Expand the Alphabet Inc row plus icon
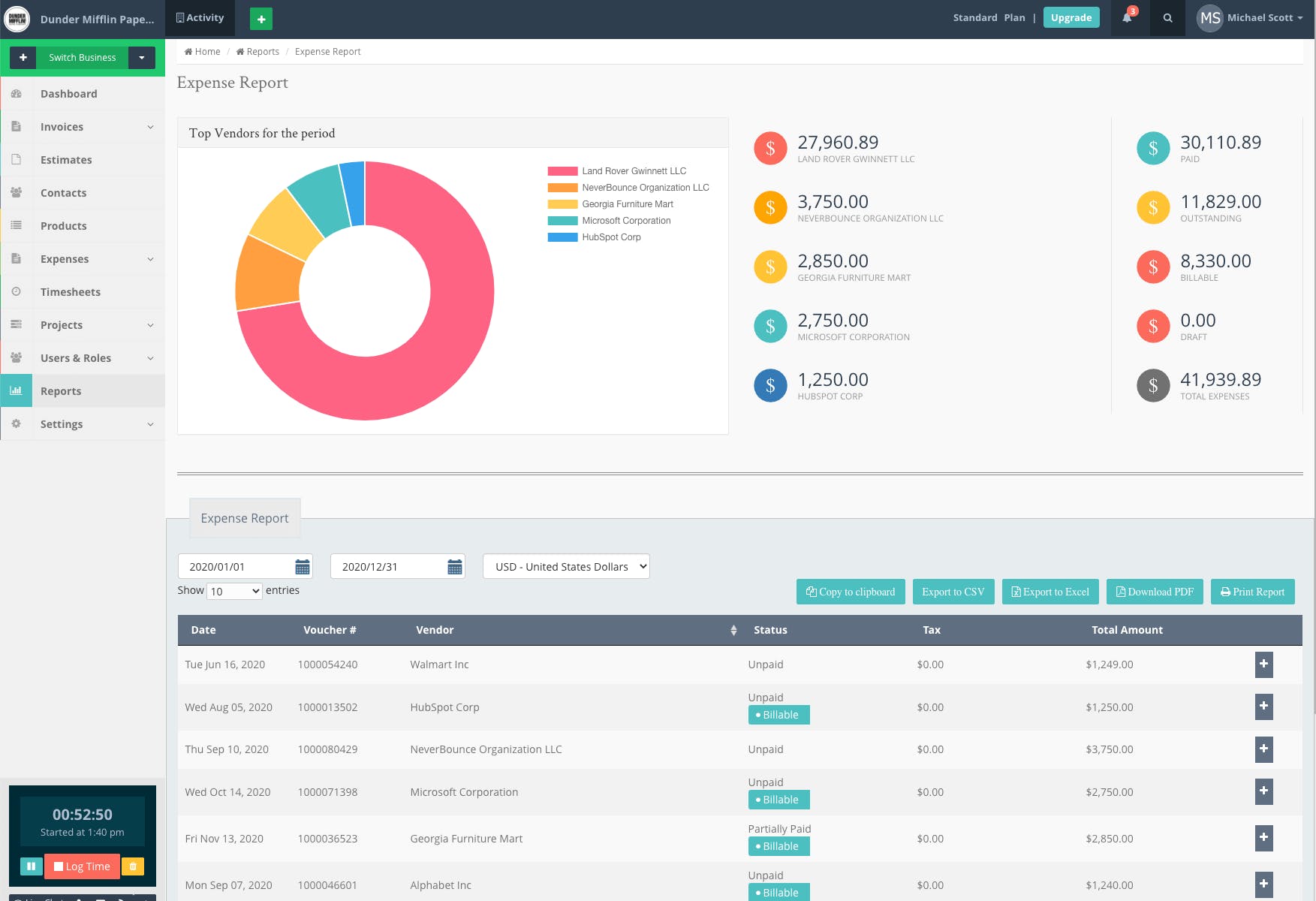Screen dimensions: 1316x901 pyautogui.click(x=1264, y=884)
